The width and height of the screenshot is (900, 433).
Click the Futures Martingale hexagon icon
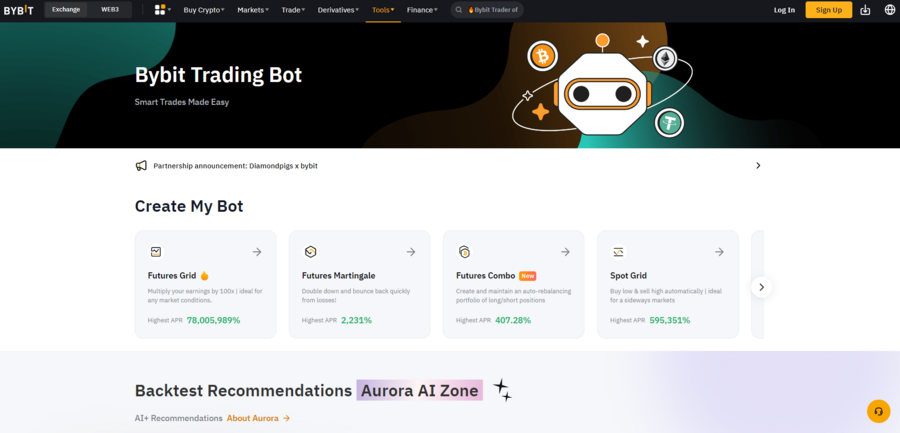[310, 252]
